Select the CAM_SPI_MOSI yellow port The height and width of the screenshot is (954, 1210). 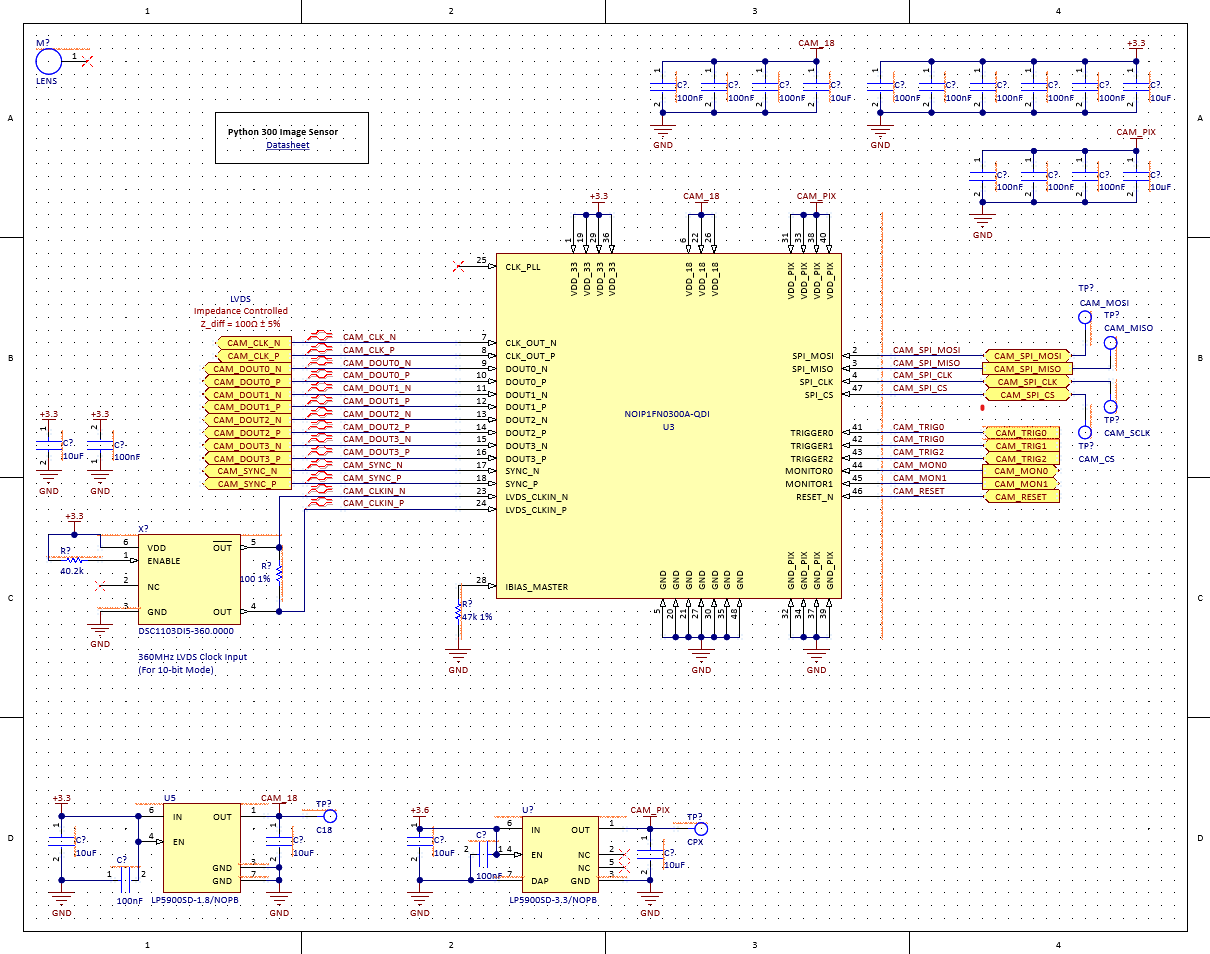(1028, 356)
